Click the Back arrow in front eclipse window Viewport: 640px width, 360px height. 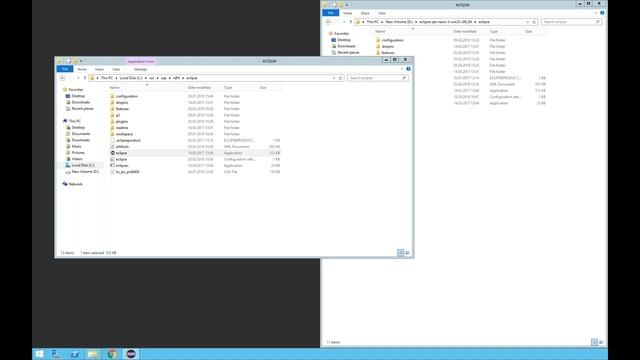pyautogui.click(x=62, y=78)
